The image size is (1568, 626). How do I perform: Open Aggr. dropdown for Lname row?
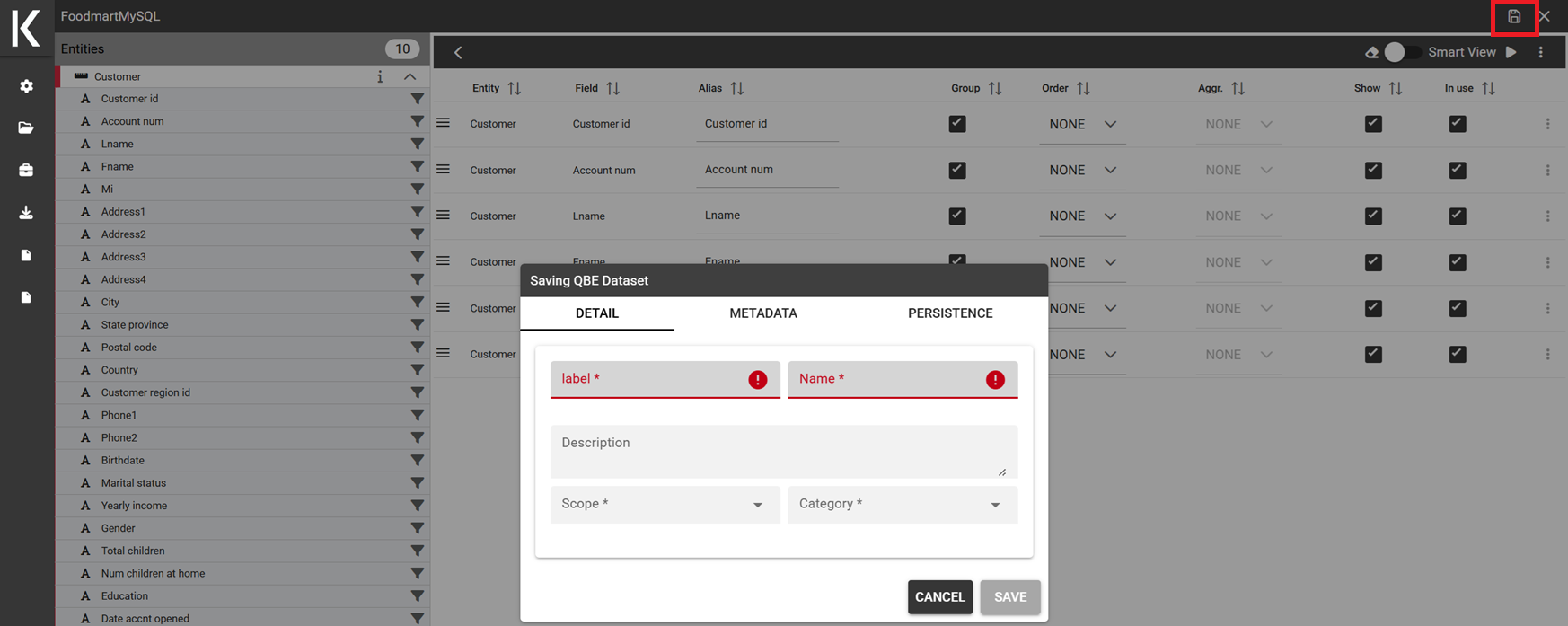click(1238, 216)
